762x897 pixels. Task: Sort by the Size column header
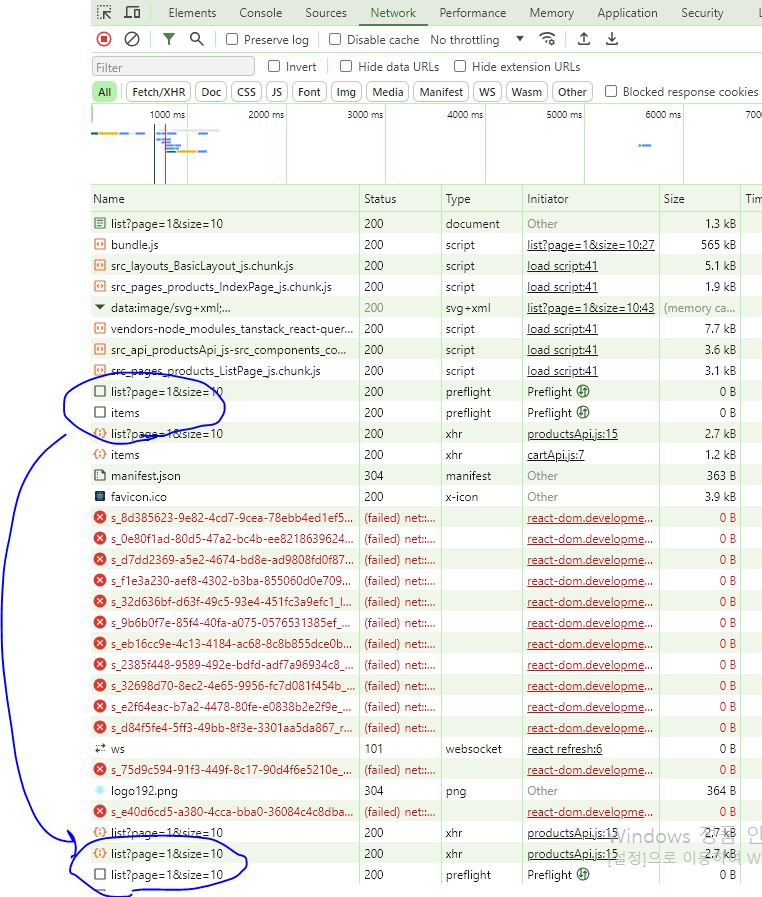click(700, 199)
